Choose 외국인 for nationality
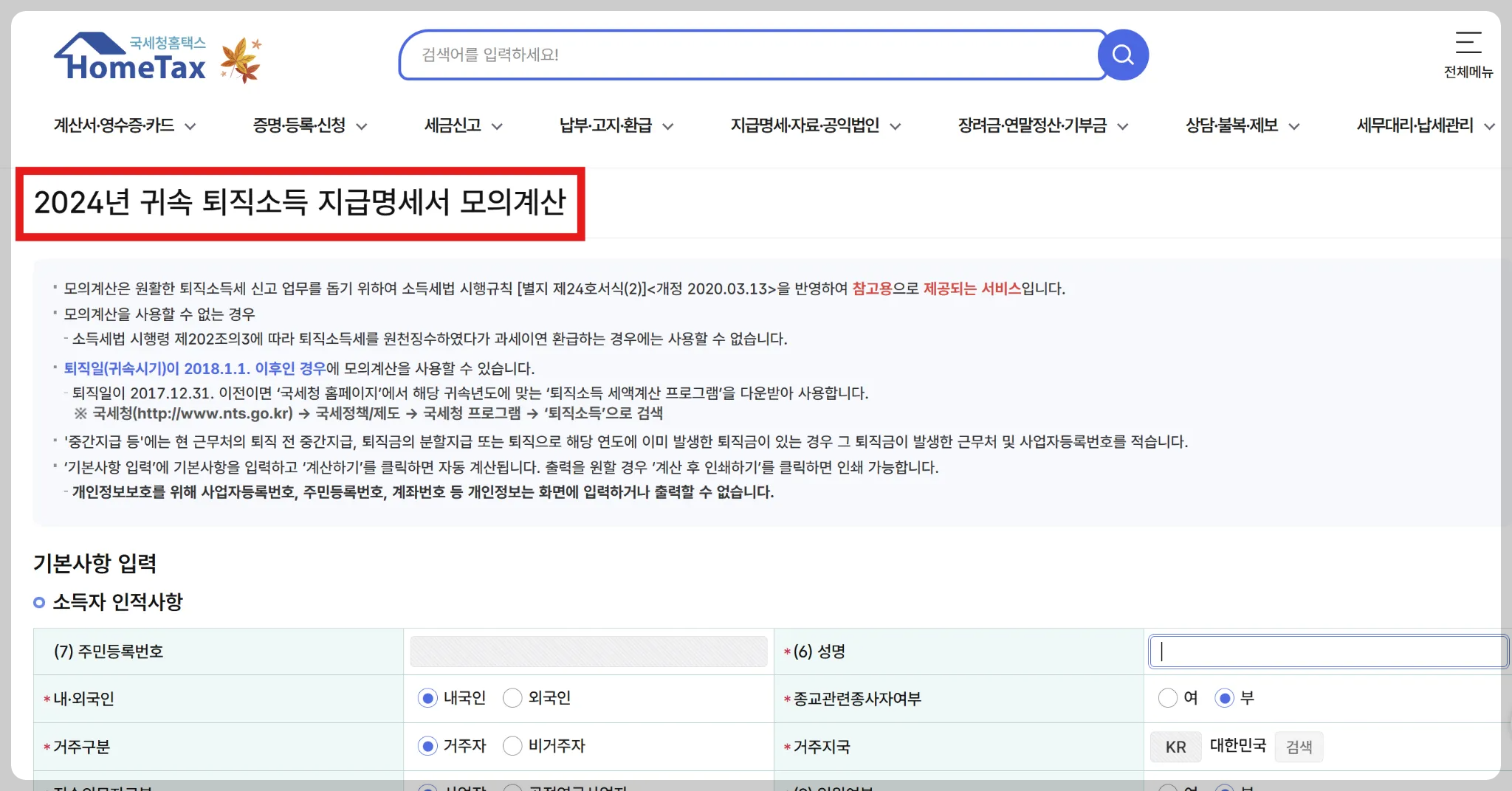 [x=513, y=698]
